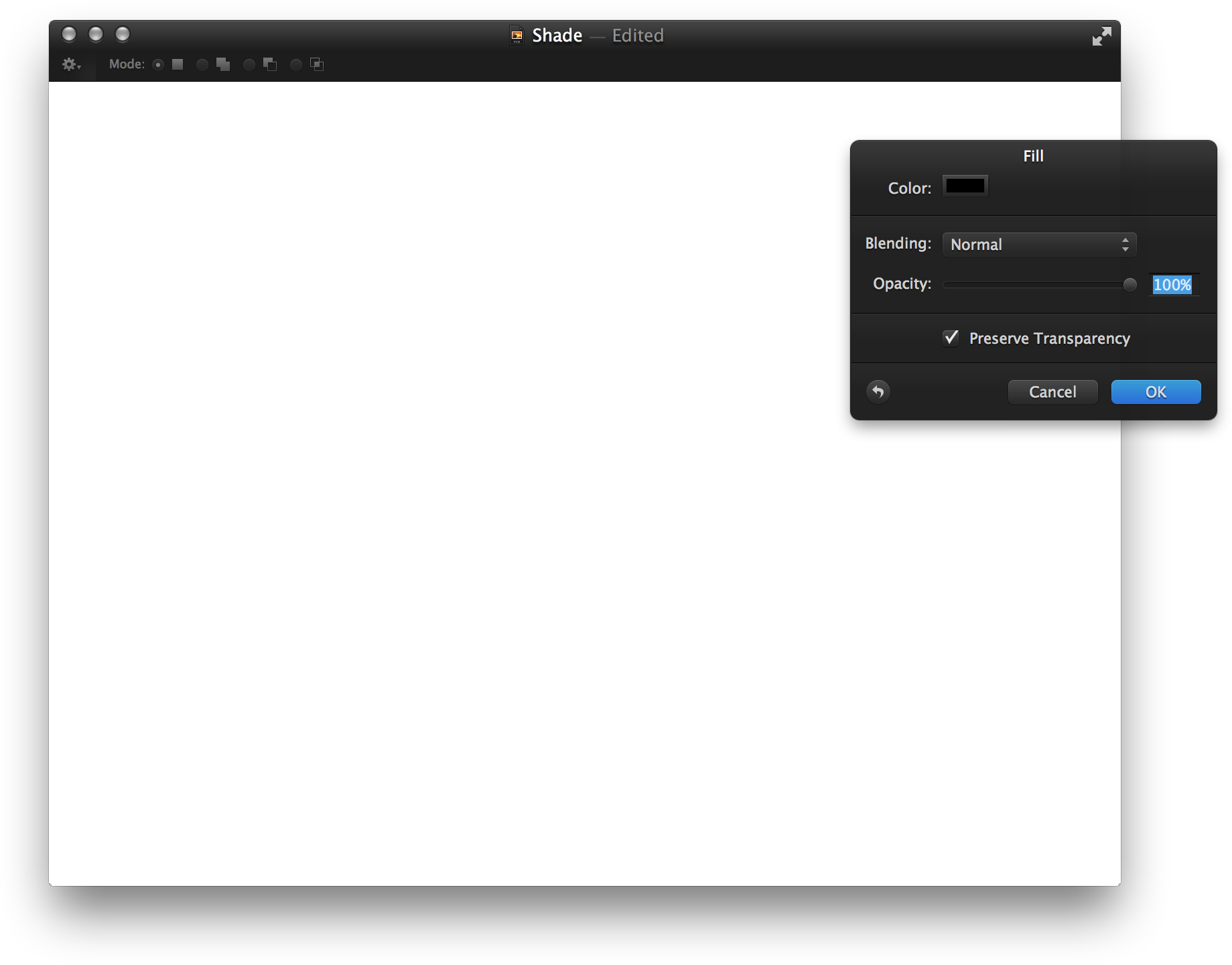
Task: Click the Shade document icon beside the title
Action: (x=517, y=35)
